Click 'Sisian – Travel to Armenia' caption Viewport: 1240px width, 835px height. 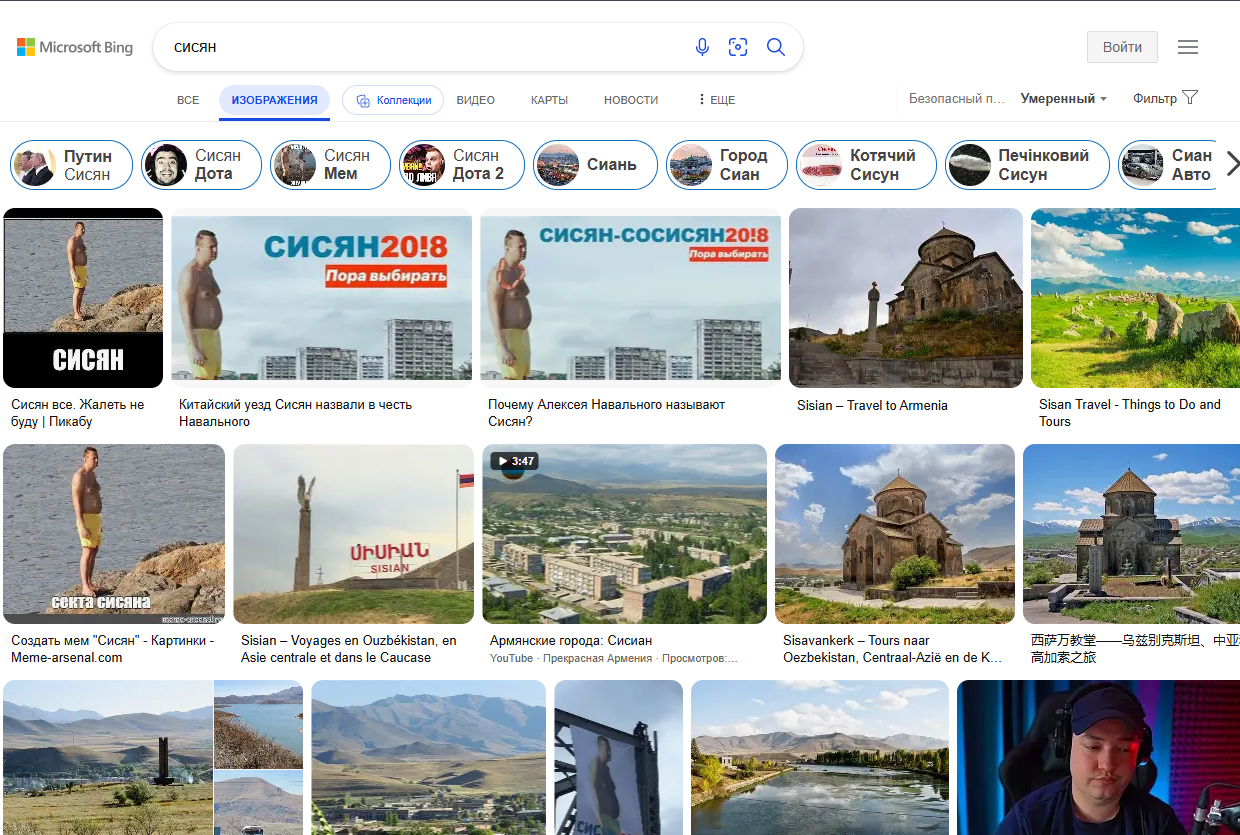[x=872, y=405]
